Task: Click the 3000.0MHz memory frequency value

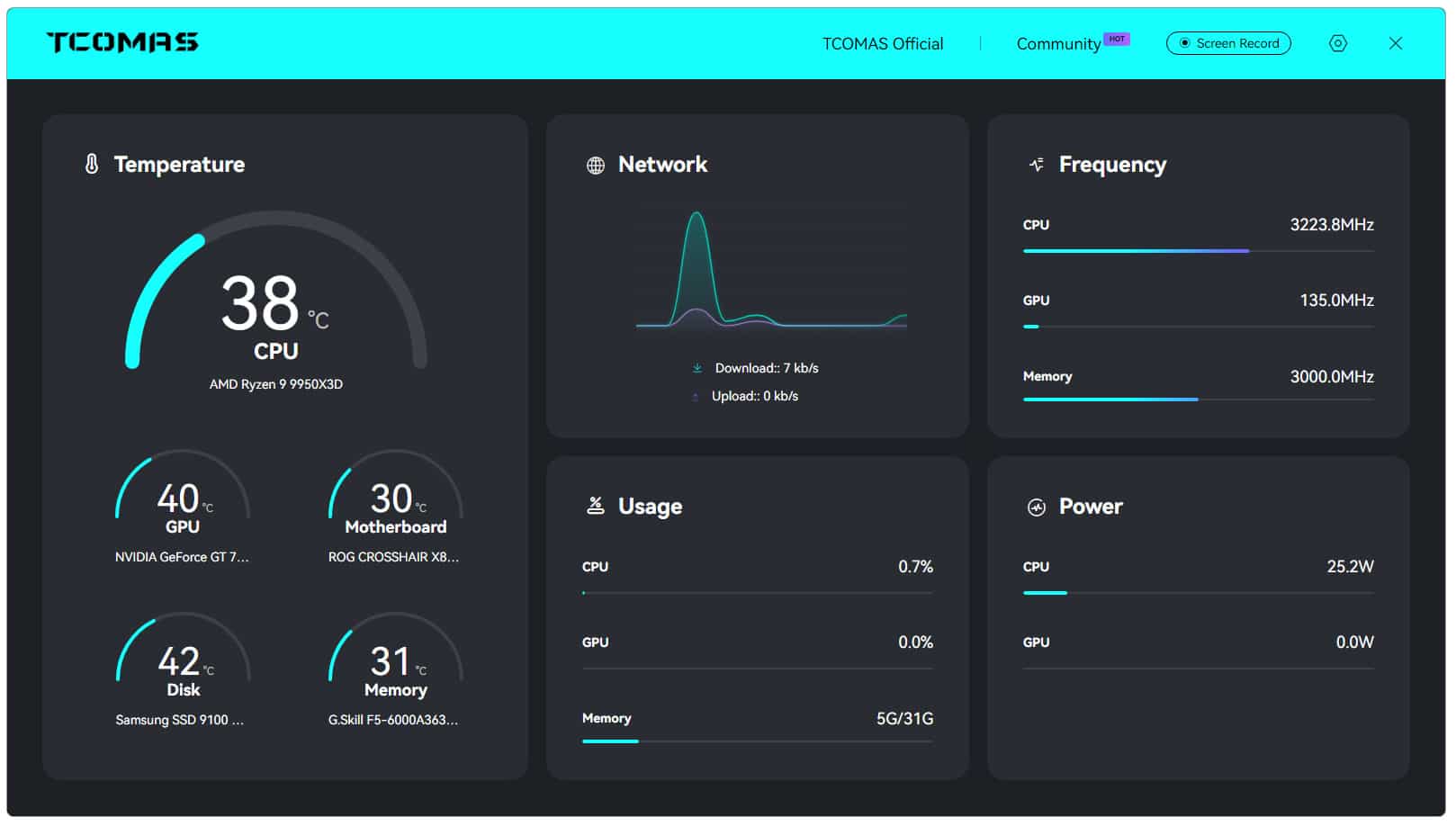Action: click(1332, 377)
